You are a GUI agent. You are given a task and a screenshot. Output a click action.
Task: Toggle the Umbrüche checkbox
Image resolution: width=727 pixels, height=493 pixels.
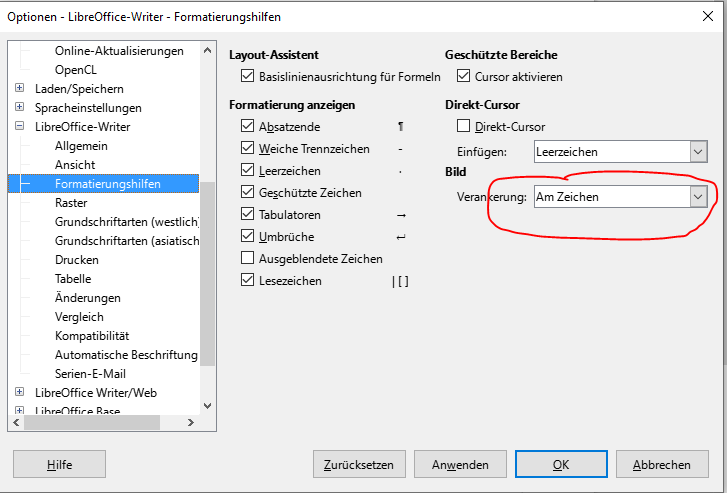pyautogui.click(x=248, y=237)
